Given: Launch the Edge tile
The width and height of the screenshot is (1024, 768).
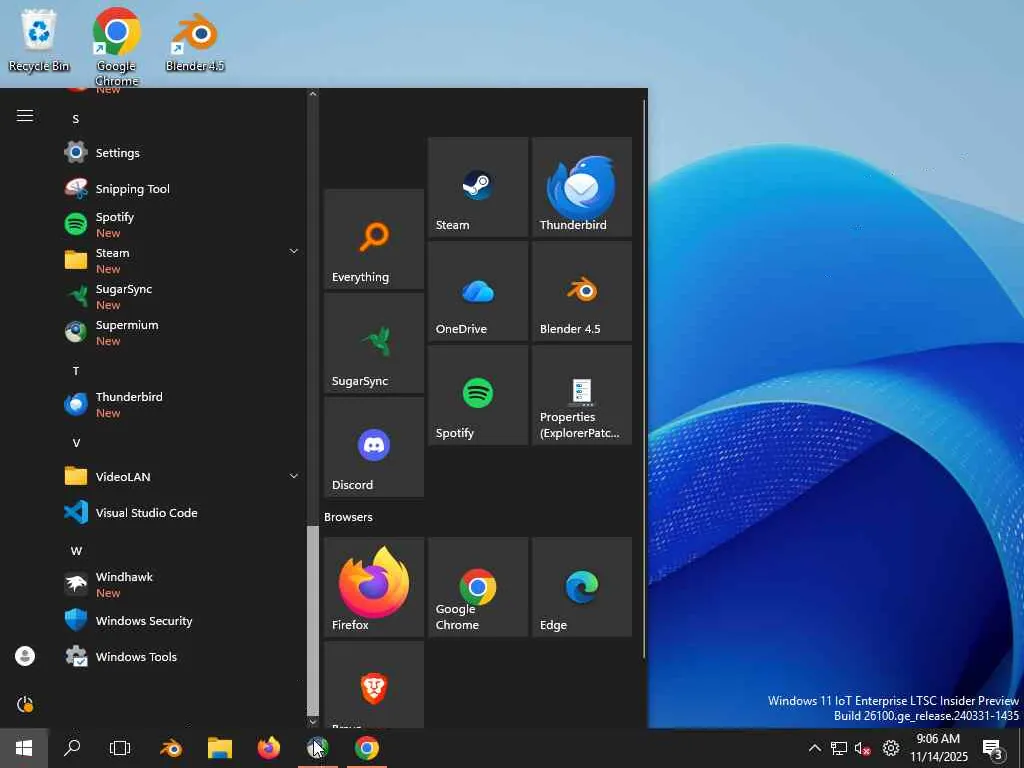Looking at the screenshot, I should pyautogui.click(x=582, y=586).
